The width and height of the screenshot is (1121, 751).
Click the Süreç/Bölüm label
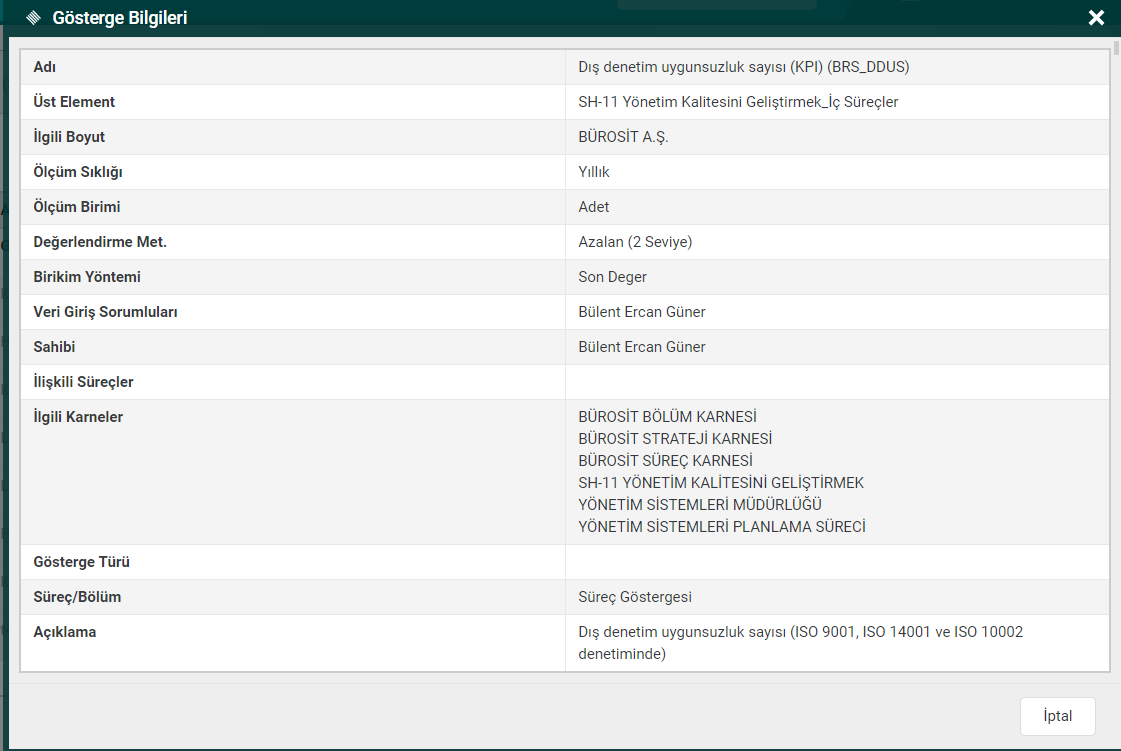(77, 598)
